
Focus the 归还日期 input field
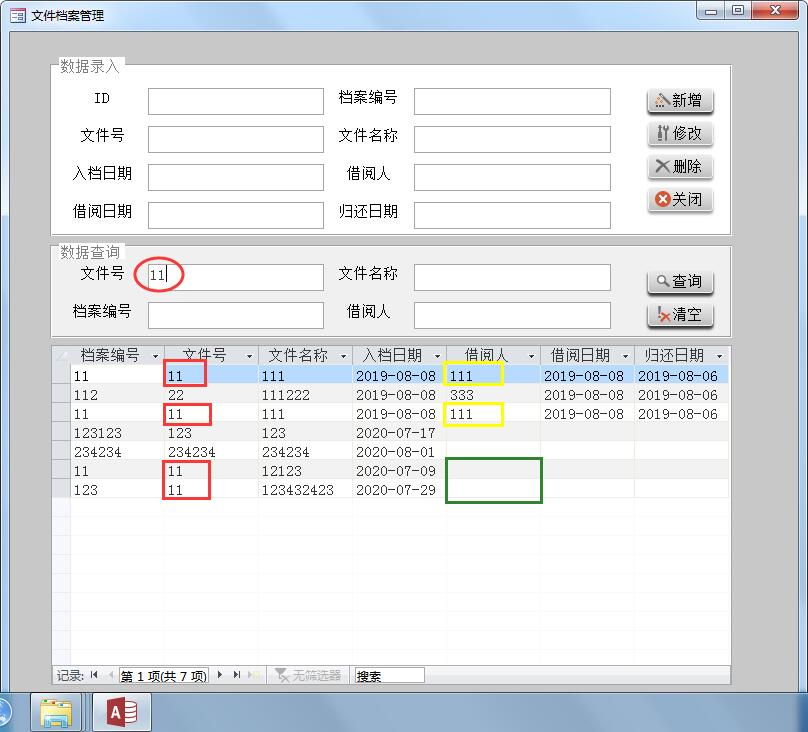tap(512, 215)
